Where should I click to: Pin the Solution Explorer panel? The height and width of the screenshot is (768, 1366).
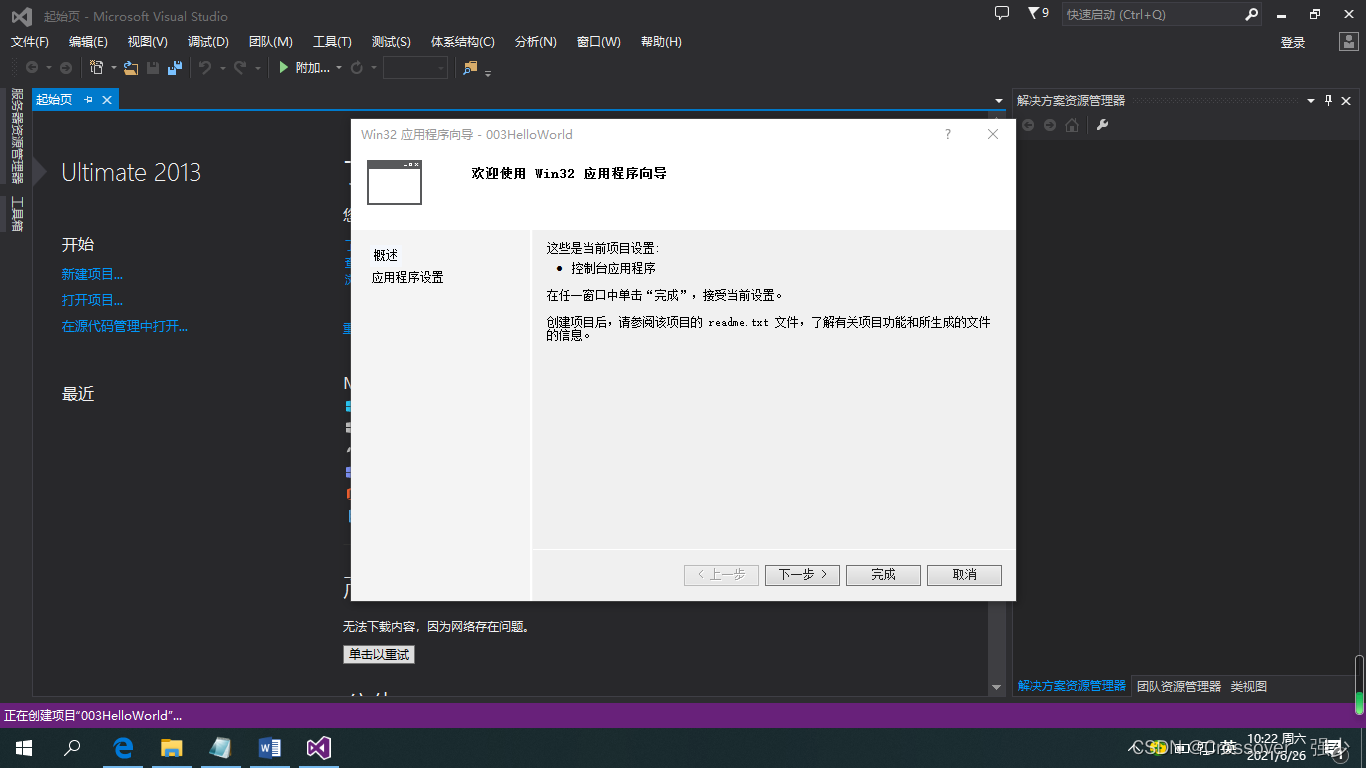(x=1329, y=101)
